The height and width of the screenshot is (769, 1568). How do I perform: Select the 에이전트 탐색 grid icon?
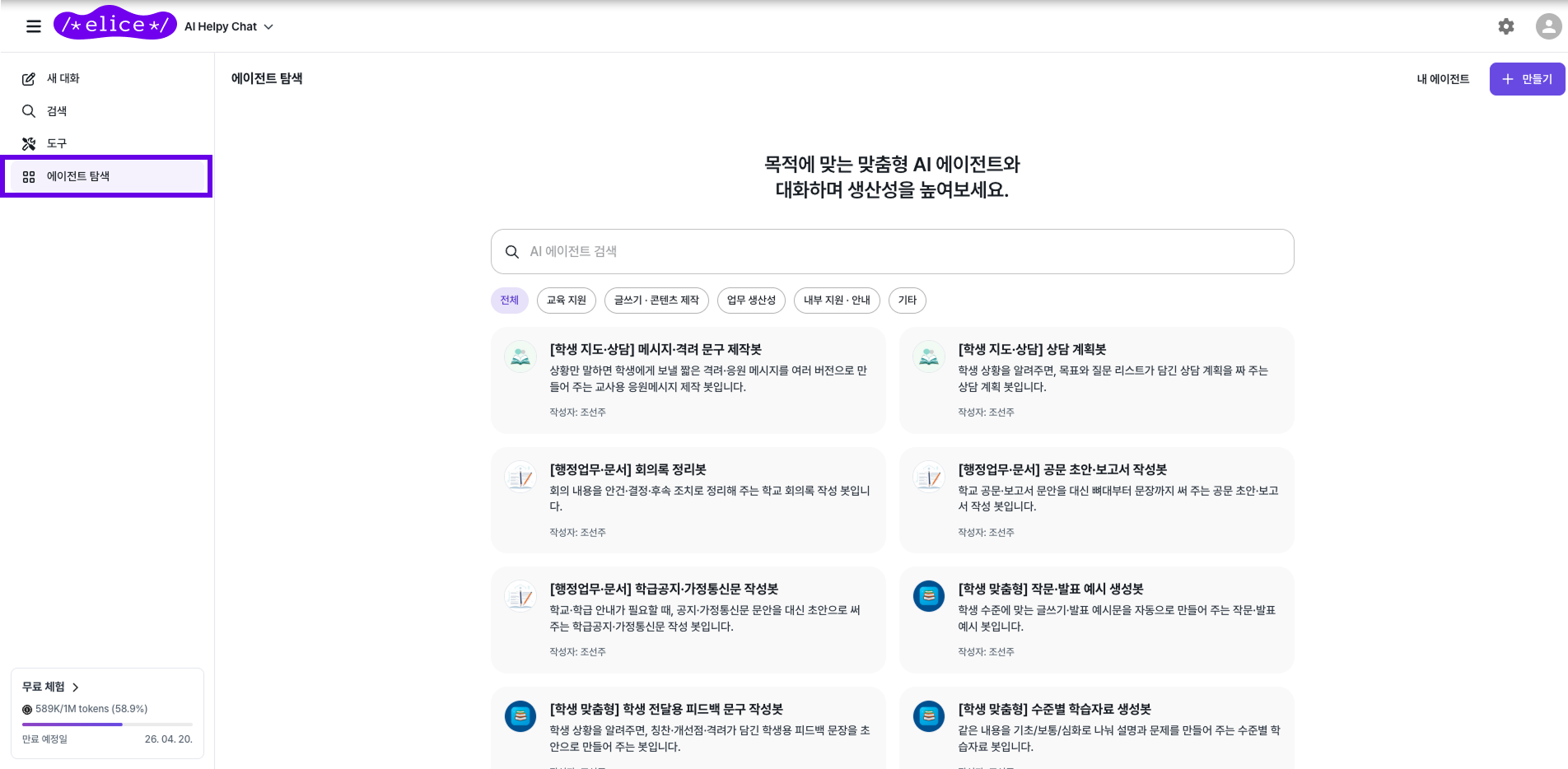28,175
